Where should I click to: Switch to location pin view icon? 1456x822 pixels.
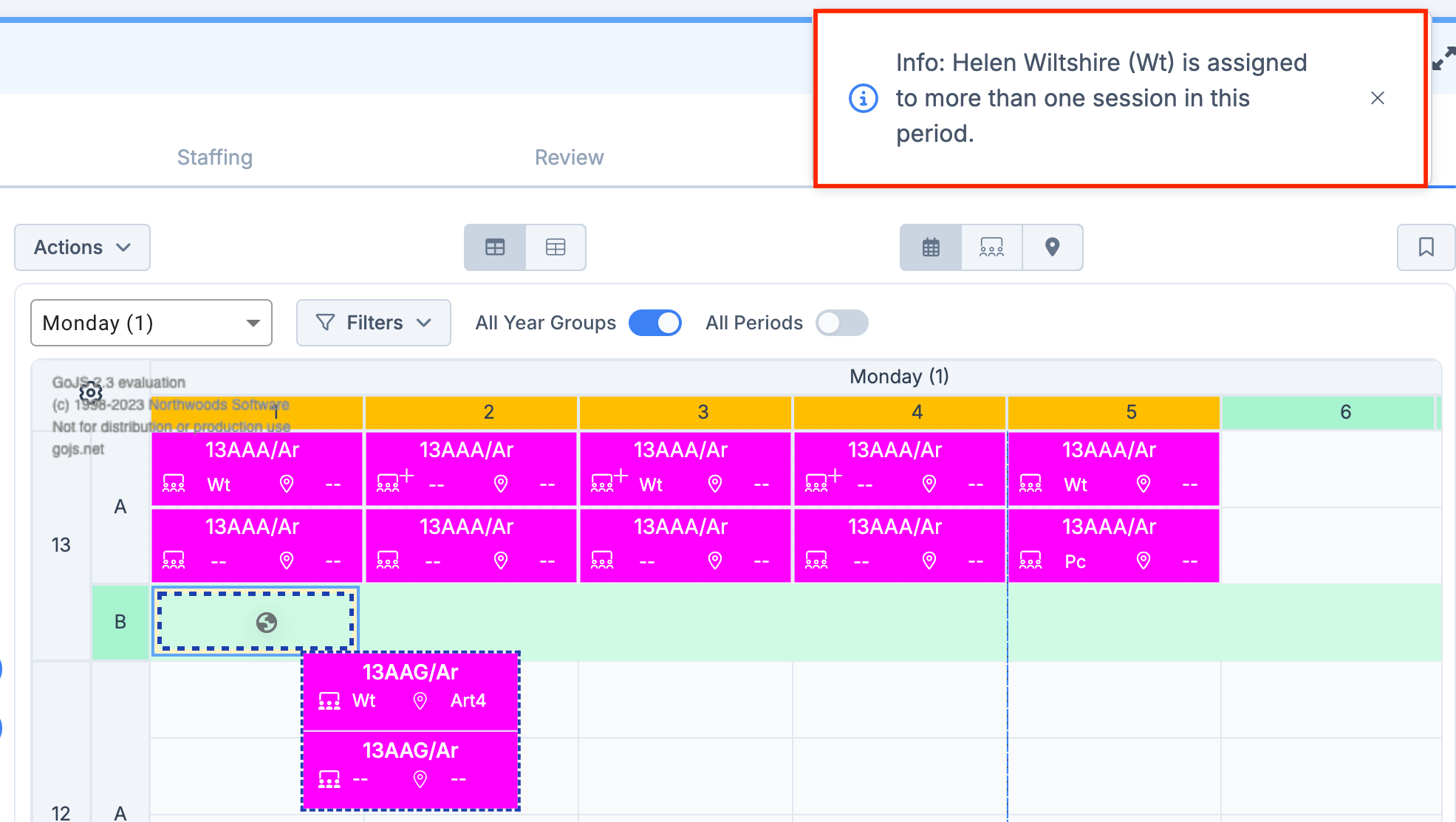(1053, 247)
